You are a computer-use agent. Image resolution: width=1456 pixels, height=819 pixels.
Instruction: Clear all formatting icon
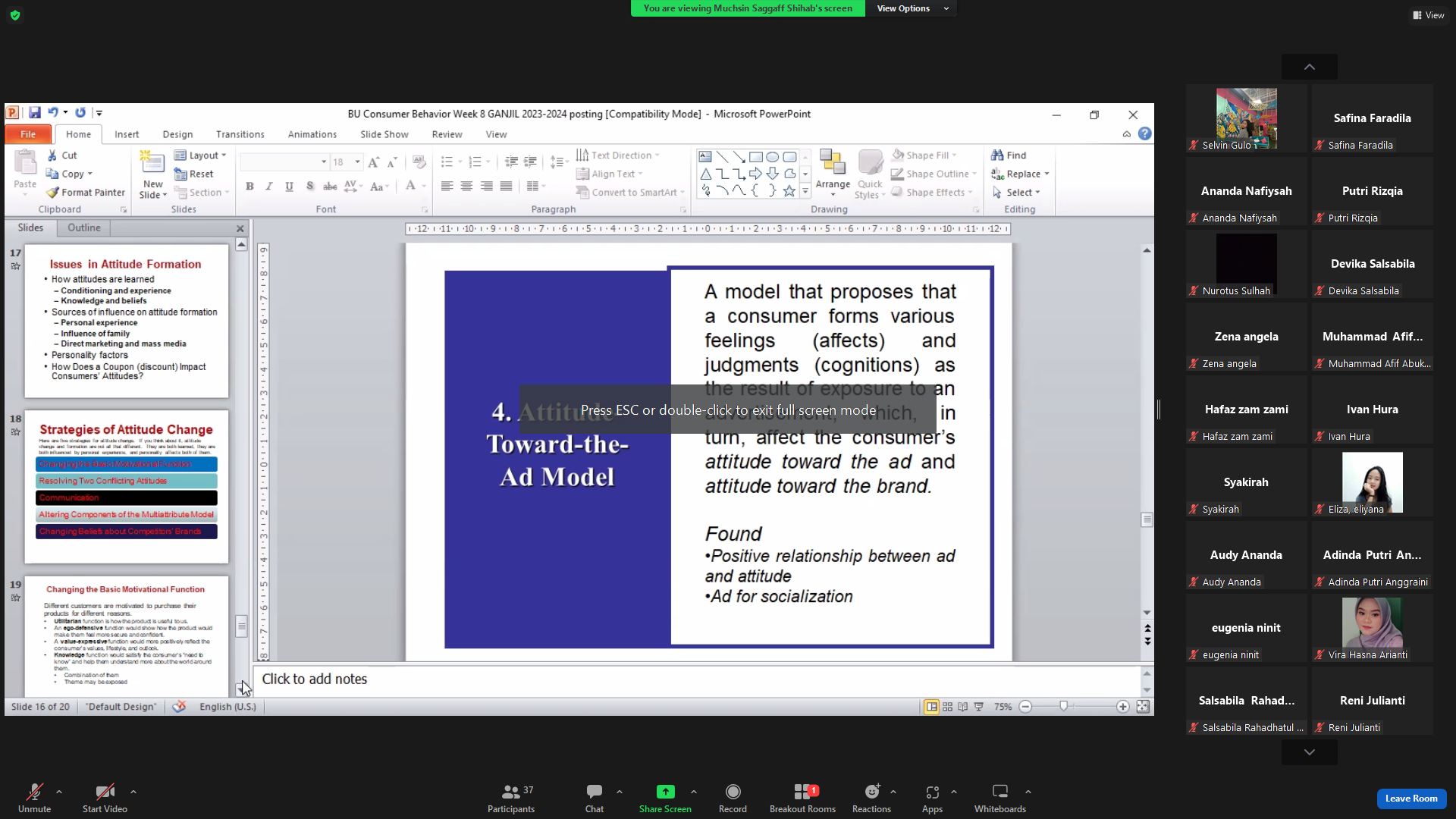[x=419, y=162]
